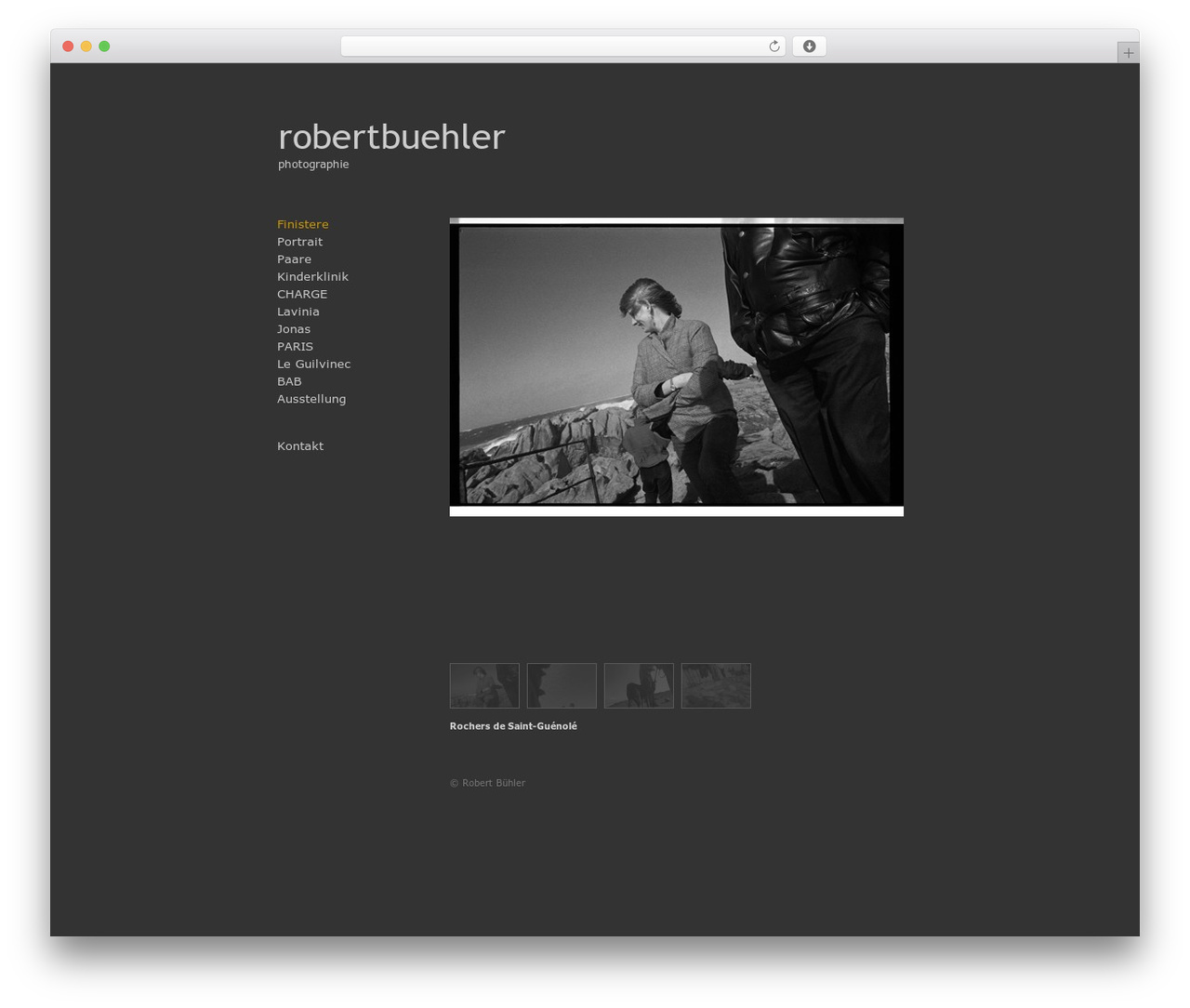
Task: Open the BAB section
Action: (289, 381)
